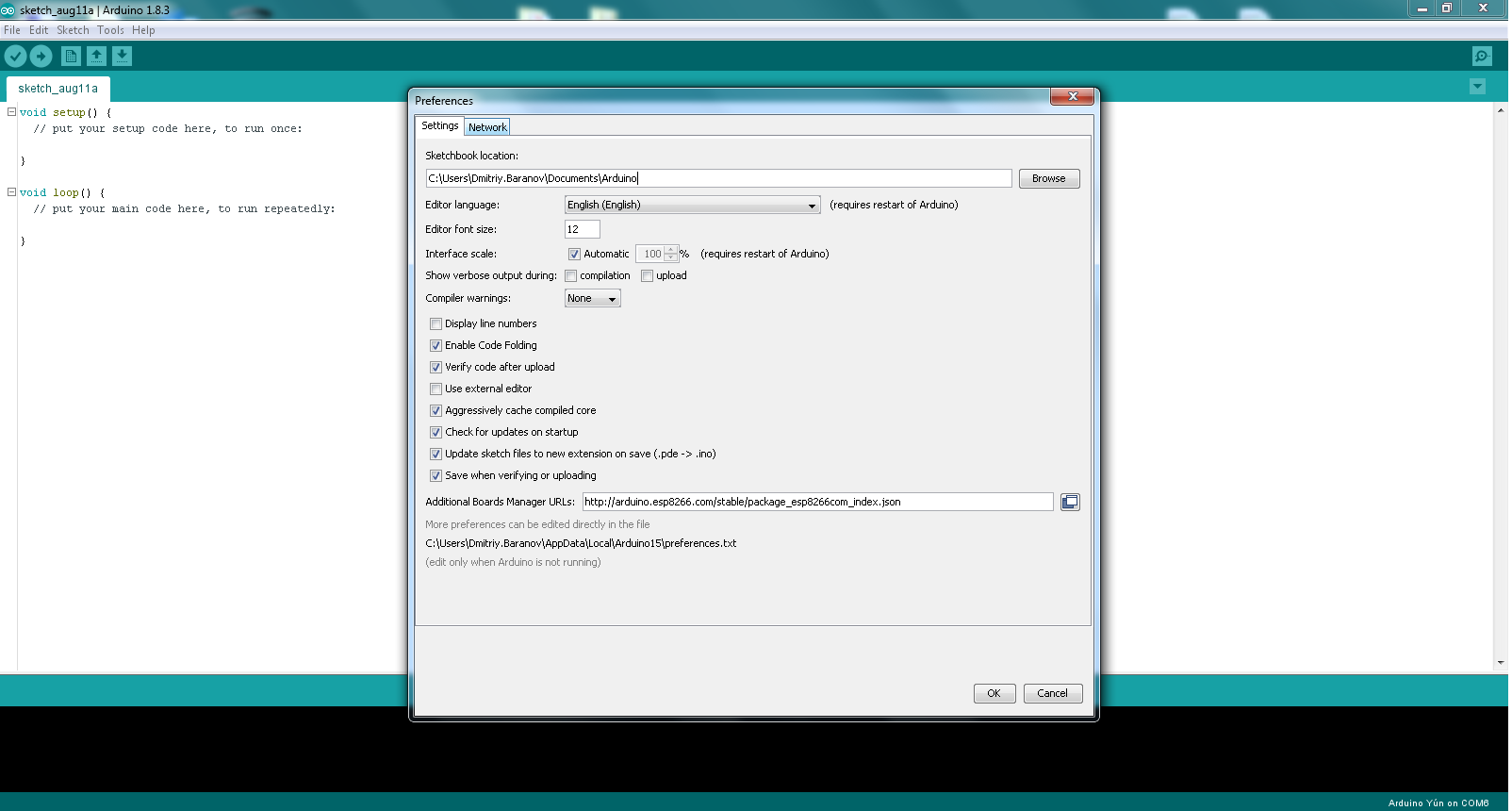
Task: Create a new sketch with the New icon
Action: click(x=71, y=57)
